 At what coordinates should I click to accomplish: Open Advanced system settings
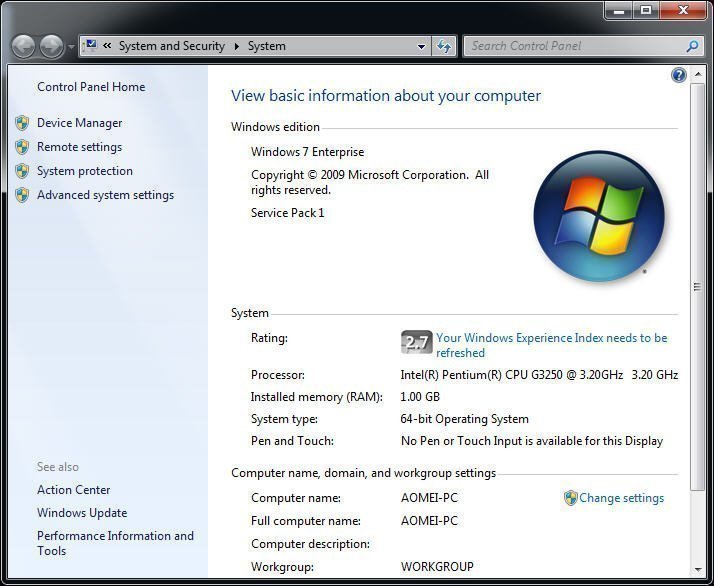[x=105, y=195]
